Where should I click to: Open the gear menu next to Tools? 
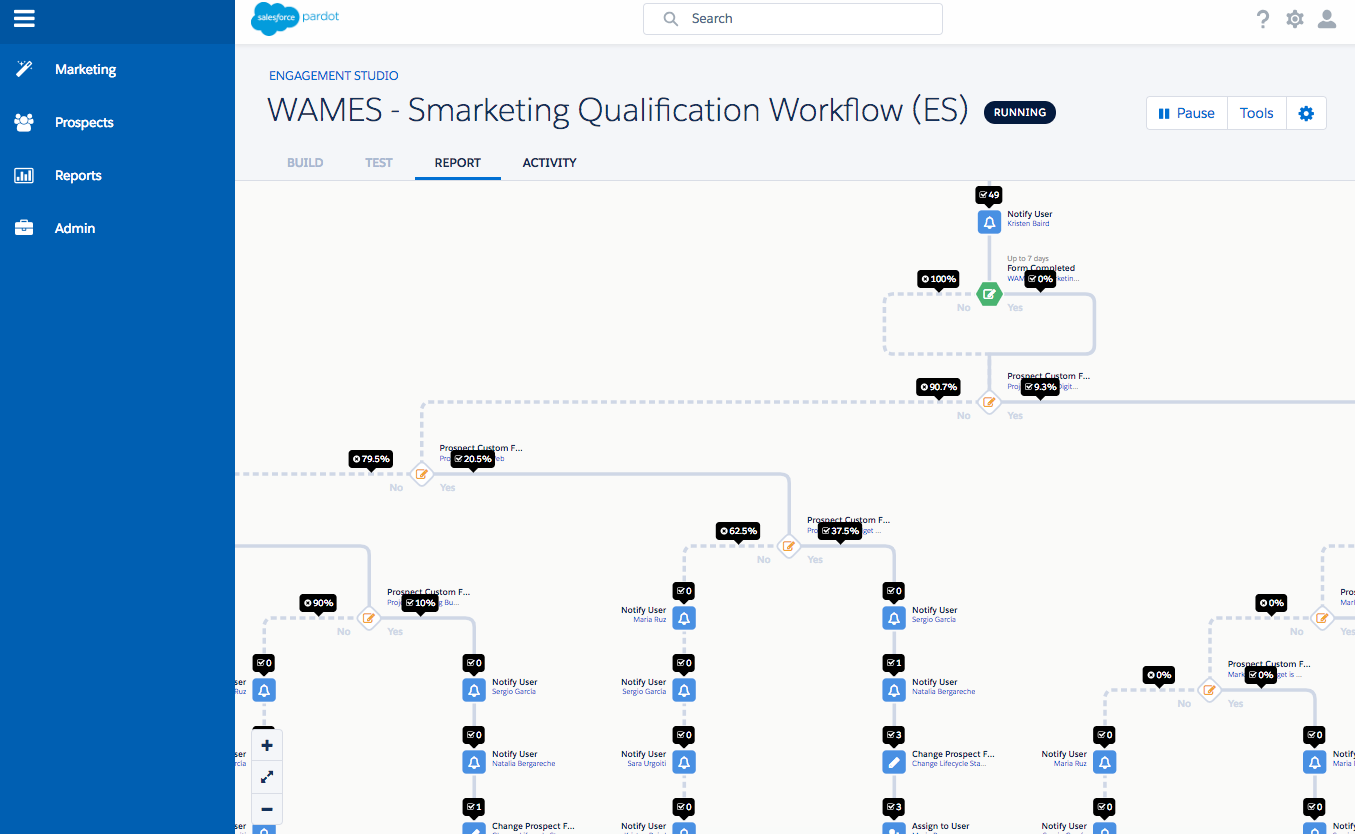pos(1306,113)
